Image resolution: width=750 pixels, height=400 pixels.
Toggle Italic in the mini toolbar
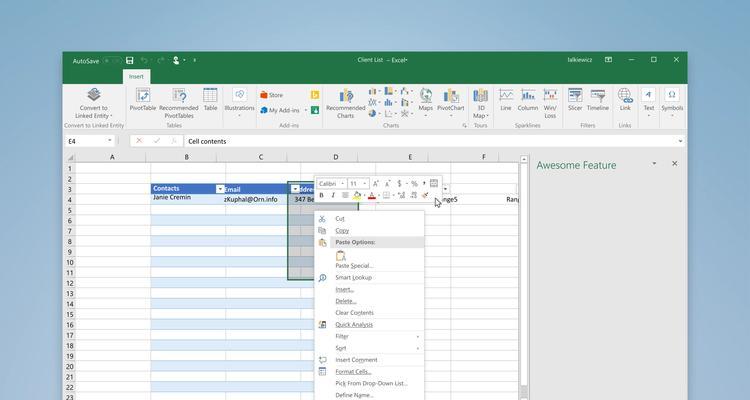[x=333, y=195]
